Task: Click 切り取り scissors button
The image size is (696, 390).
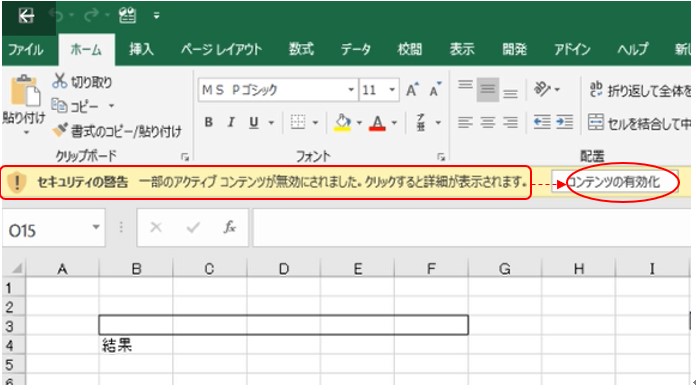Action: click(x=82, y=82)
